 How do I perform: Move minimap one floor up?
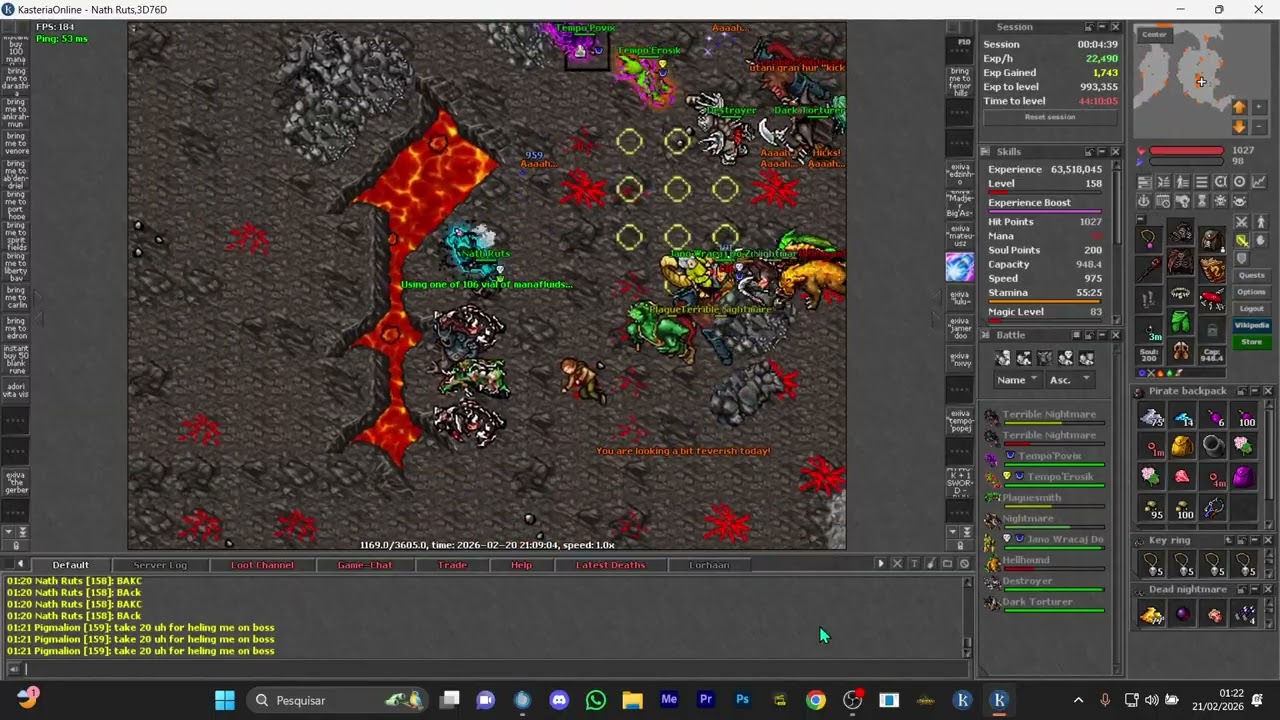(1239, 107)
